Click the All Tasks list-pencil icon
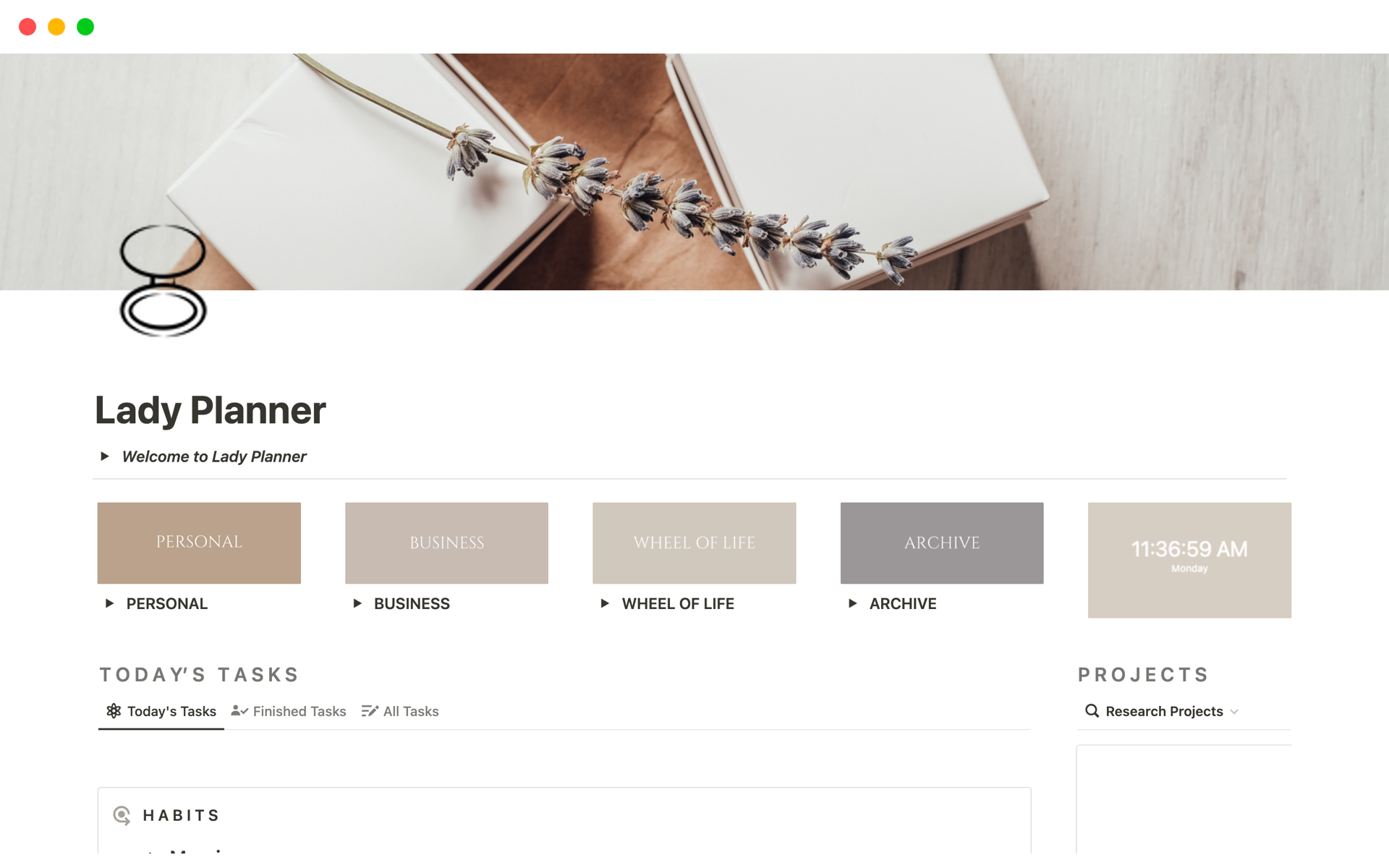1389x868 pixels. (370, 711)
